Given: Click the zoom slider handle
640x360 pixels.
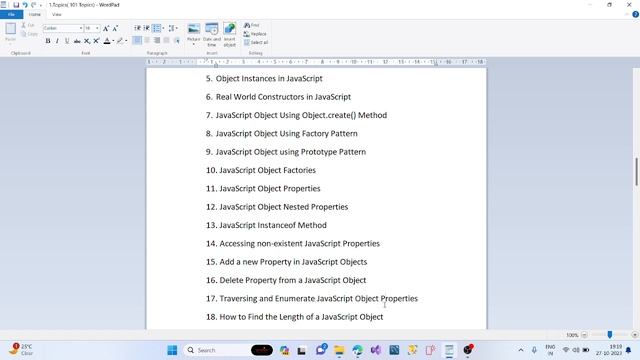Looking at the screenshot, I should click(x=610, y=335).
